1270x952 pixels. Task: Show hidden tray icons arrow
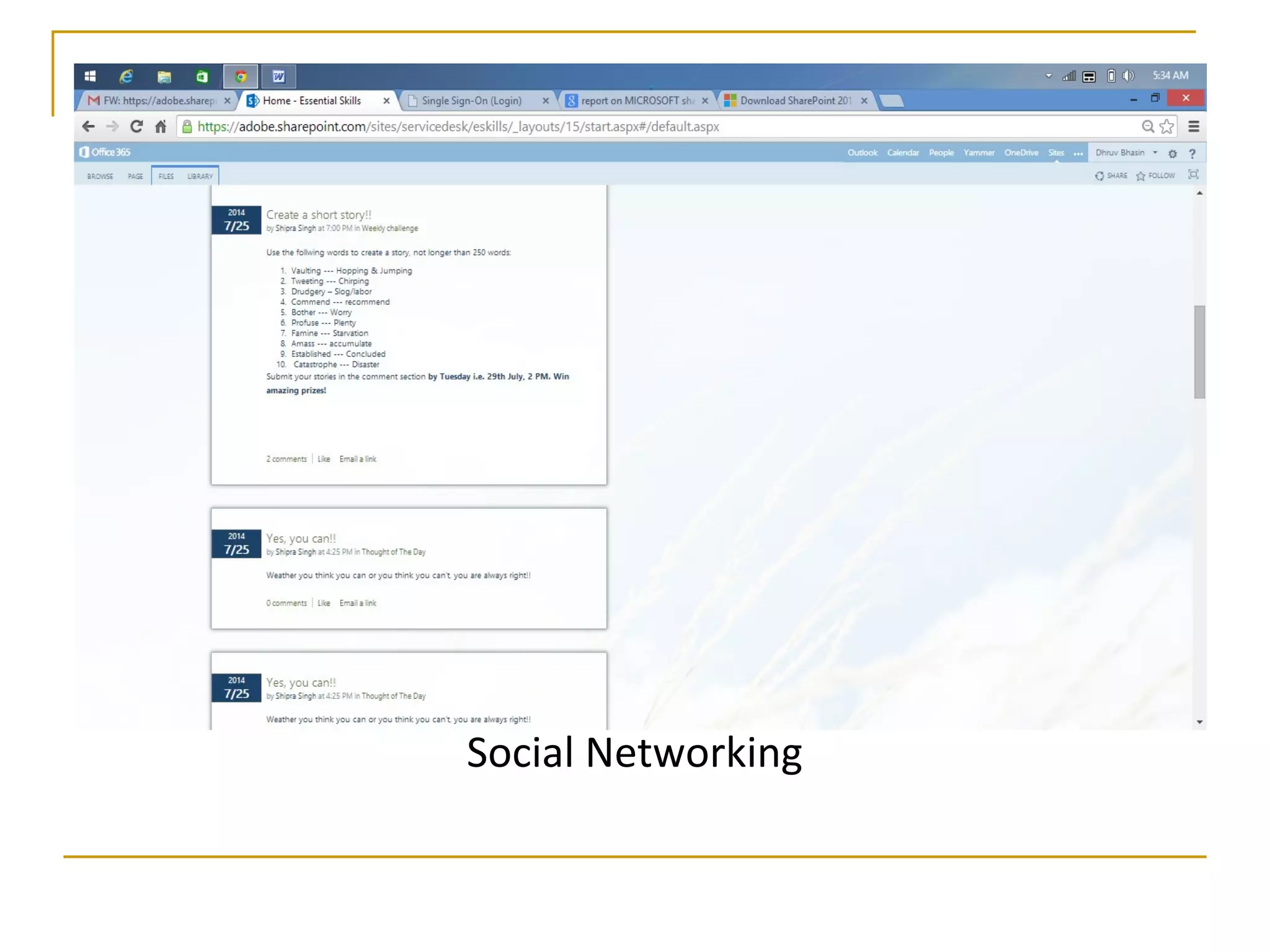[x=1049, y=76]
